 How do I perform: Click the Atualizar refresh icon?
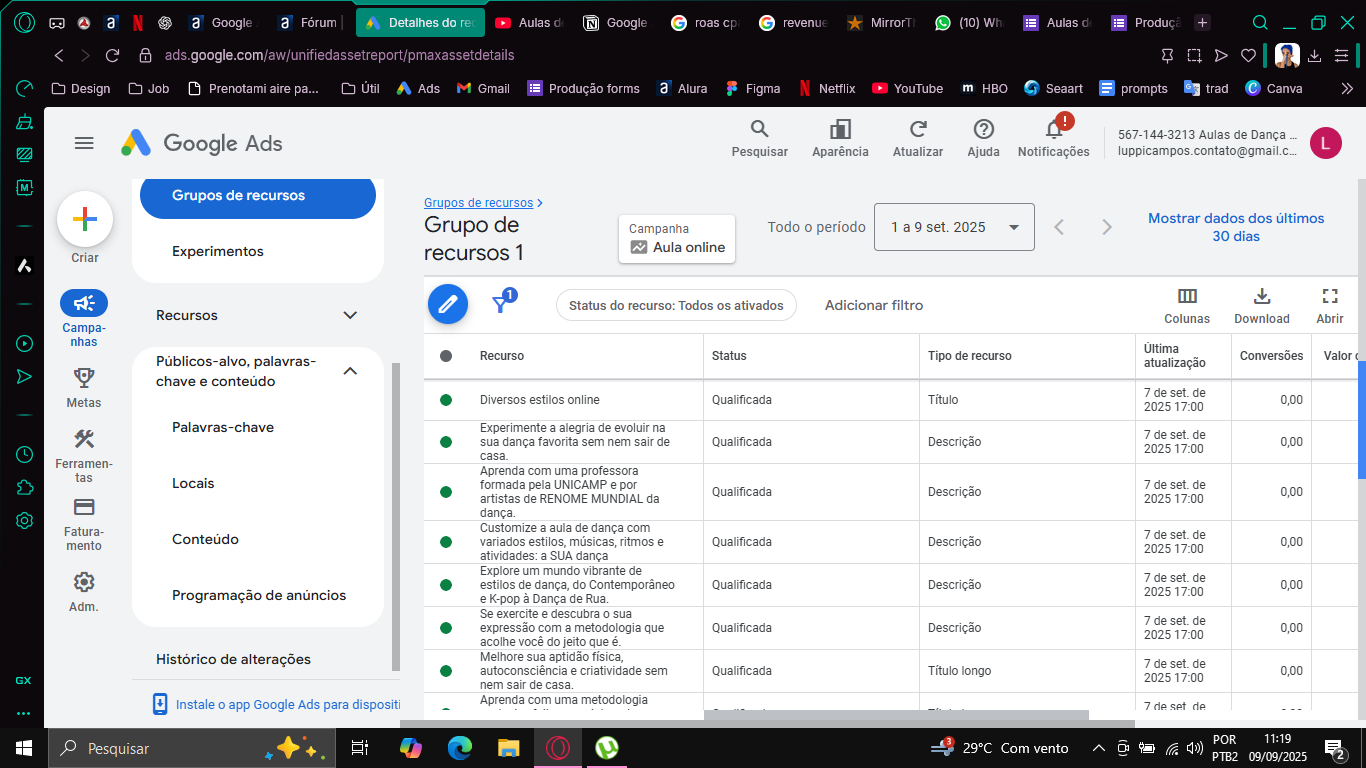click(918, 129)
